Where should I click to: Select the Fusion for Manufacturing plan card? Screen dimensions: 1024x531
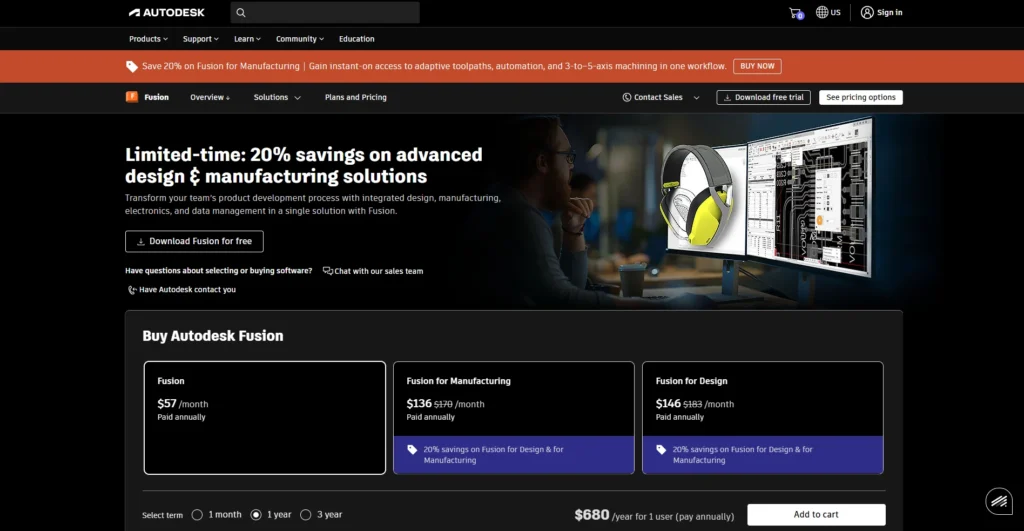pos(513,418)
